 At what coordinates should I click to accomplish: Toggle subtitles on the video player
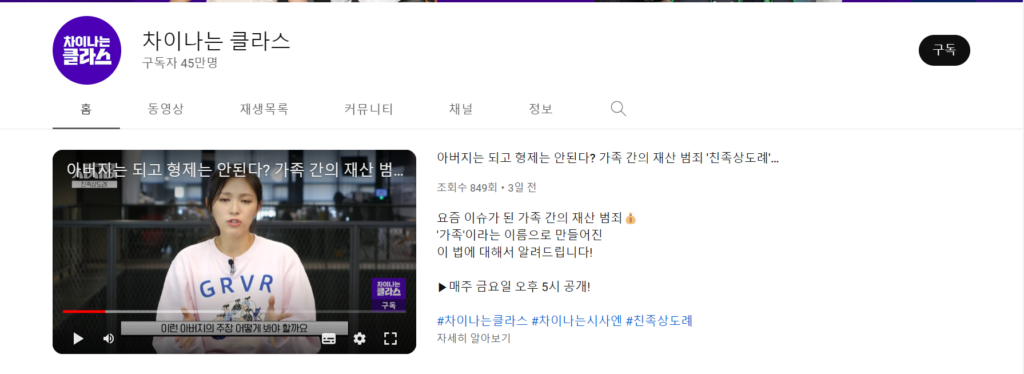[x=328, y=339]
